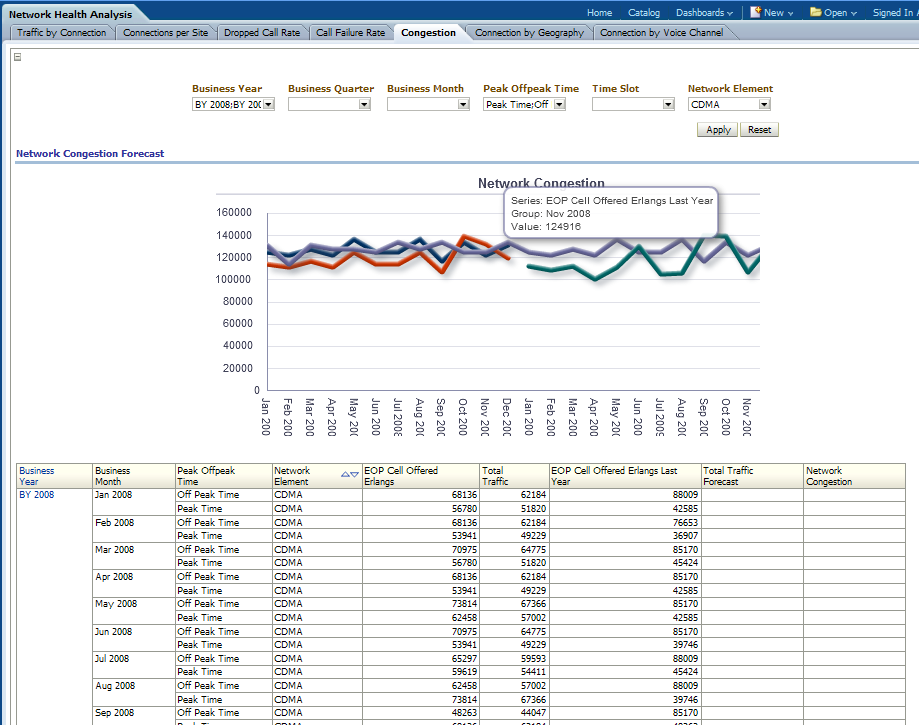This screenshot has height=725, width=919.
Task: Open the Dashboards menu
Action: point(703,13)
